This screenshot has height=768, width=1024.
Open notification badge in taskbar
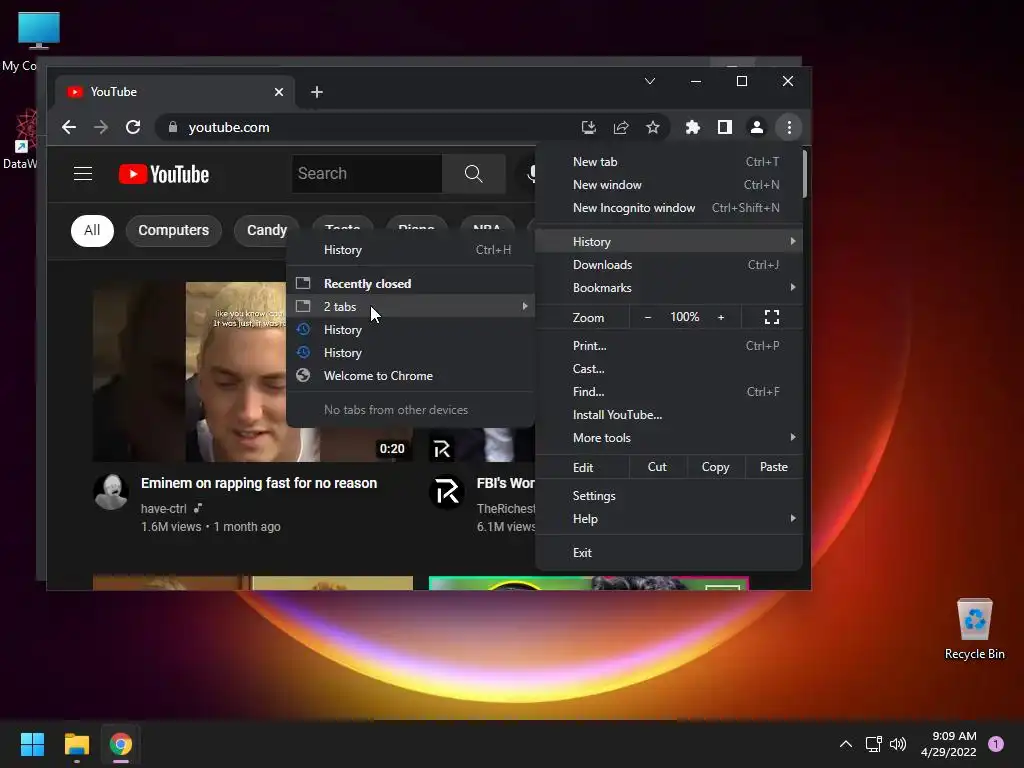click(996, 744)
